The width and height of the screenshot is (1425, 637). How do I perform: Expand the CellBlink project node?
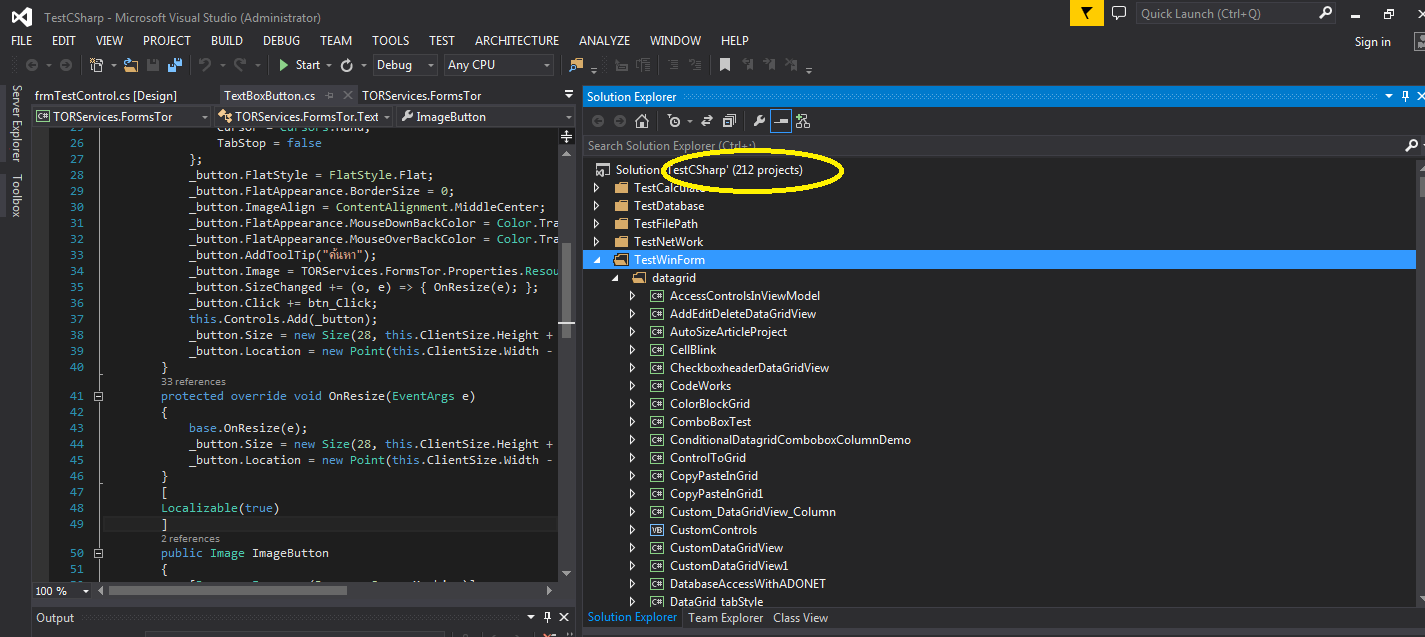point(632,350)
